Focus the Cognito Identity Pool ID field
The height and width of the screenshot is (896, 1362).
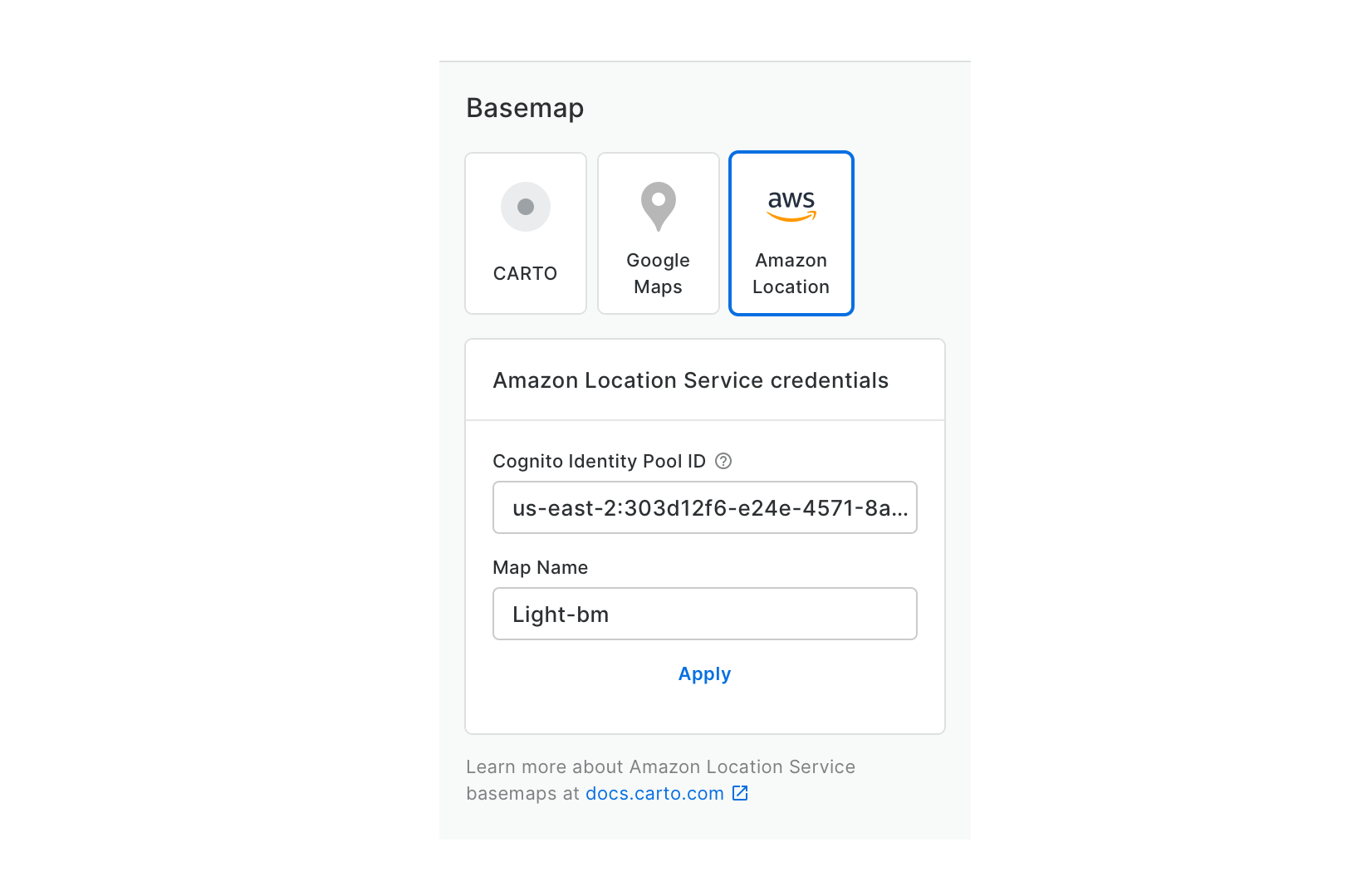[704, 507]
